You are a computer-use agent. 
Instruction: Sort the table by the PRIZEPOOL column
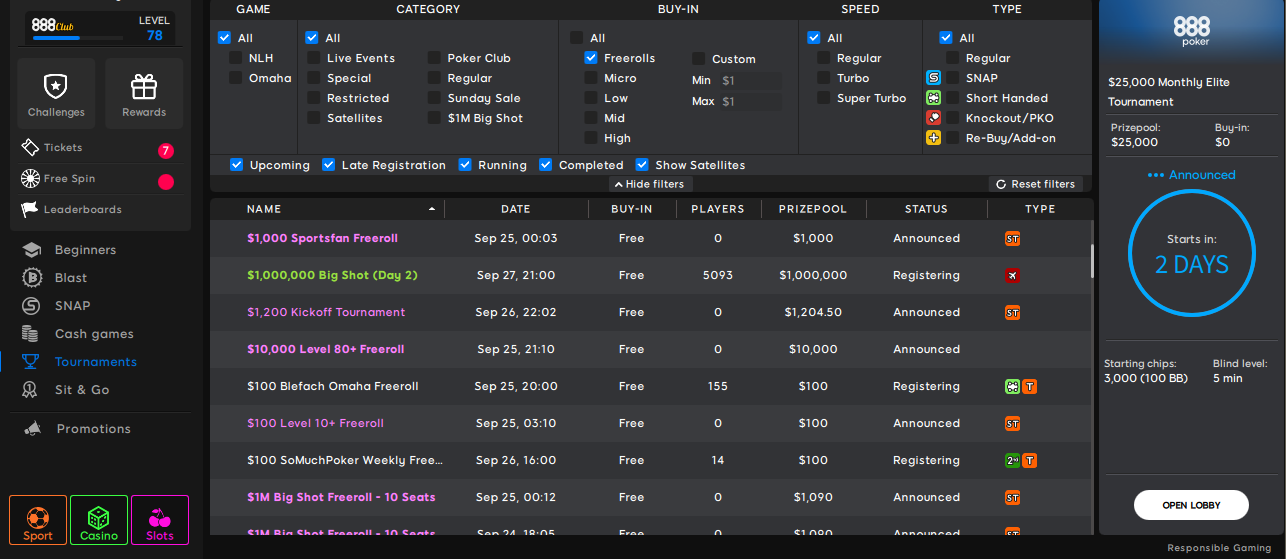(x=813, y=209)
